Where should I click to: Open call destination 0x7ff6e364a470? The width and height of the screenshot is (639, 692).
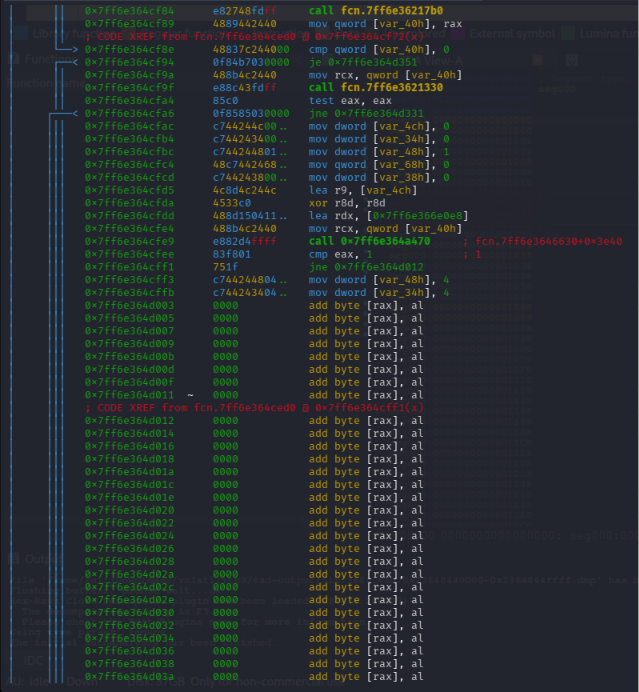[x=385, y=241]
